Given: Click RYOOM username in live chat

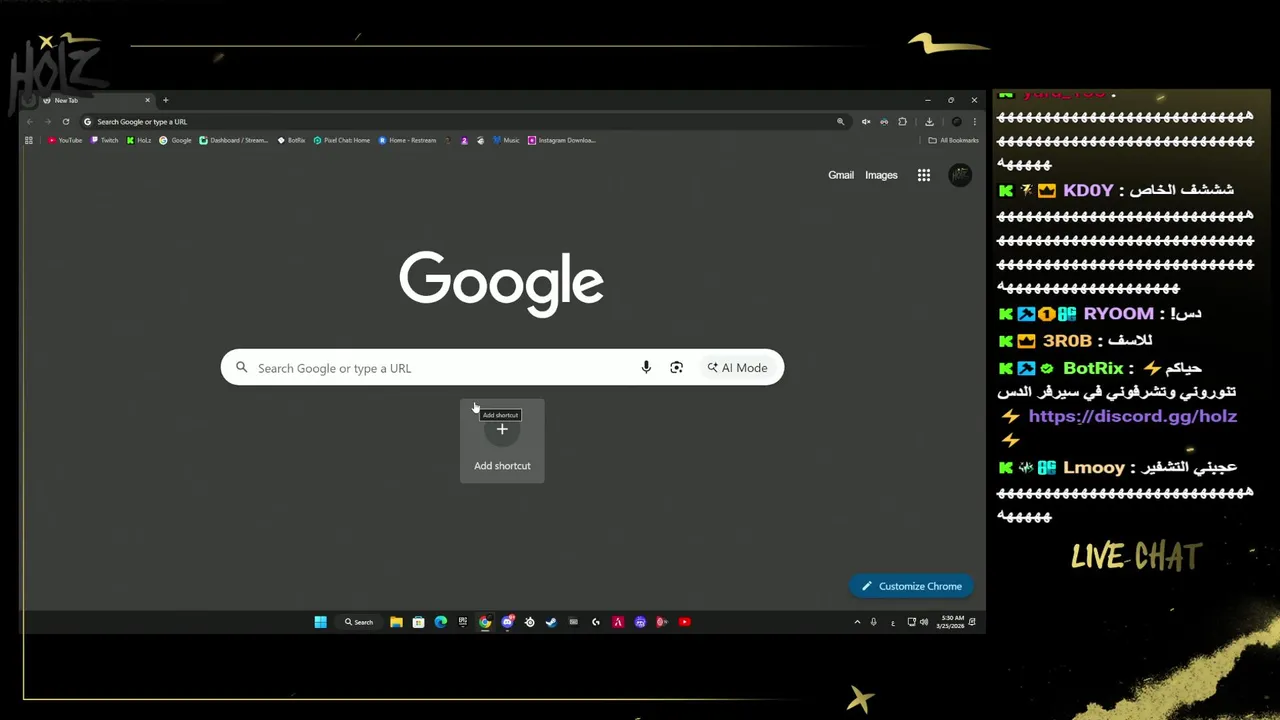Looking at the screenshot, I should tap(1118, 313).
